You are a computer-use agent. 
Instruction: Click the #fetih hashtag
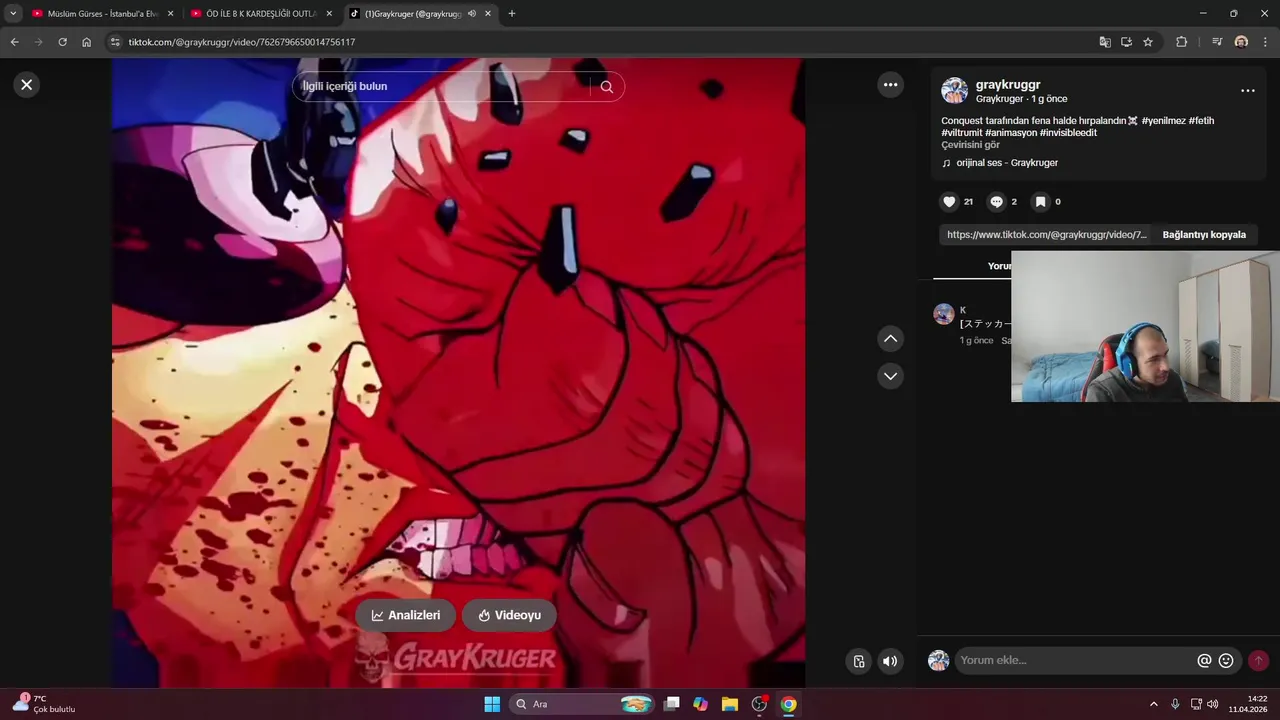click(1201, 121)
